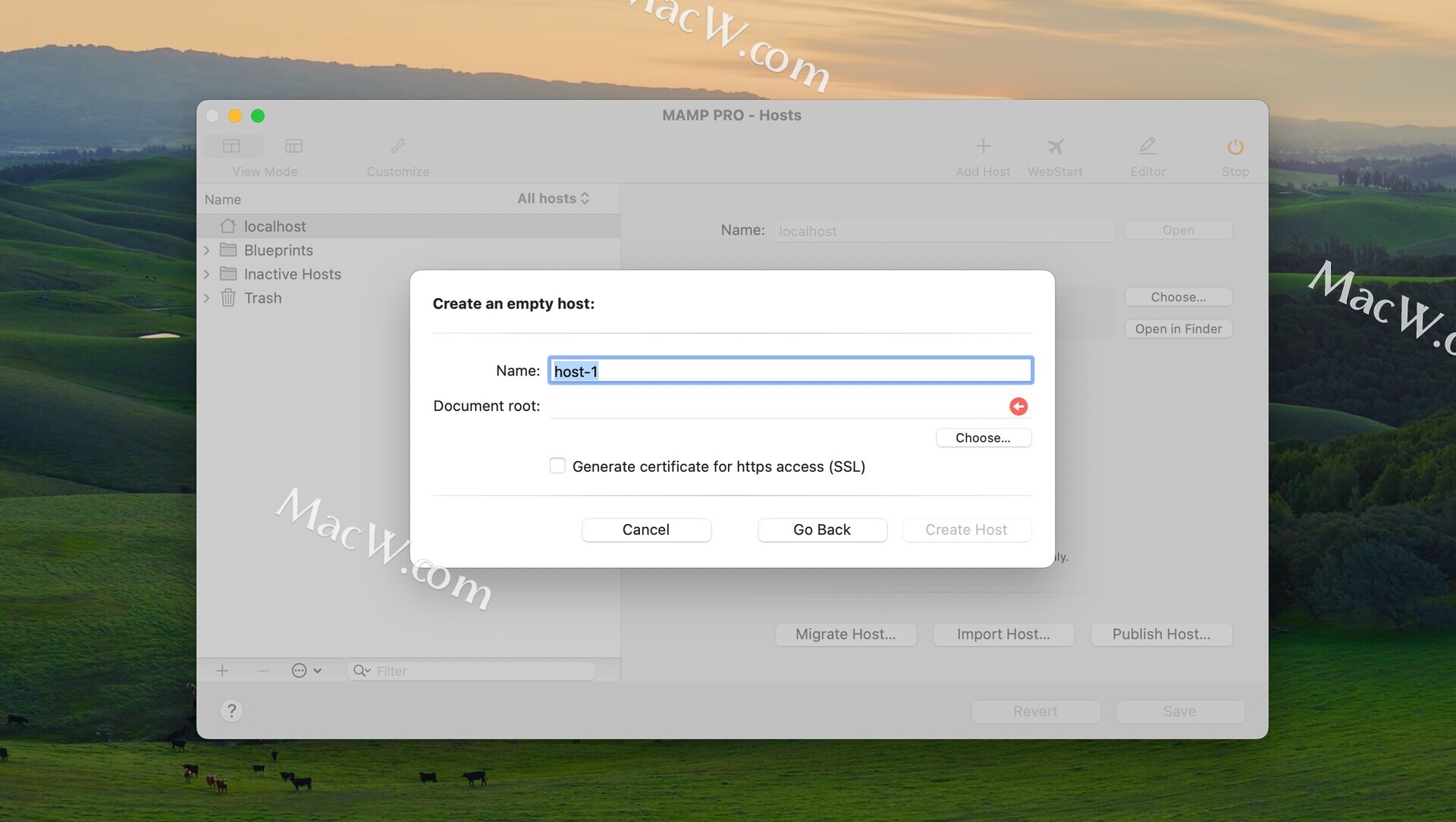
Task: Click the Open button beside localhost name
Action: point(1178,230)
